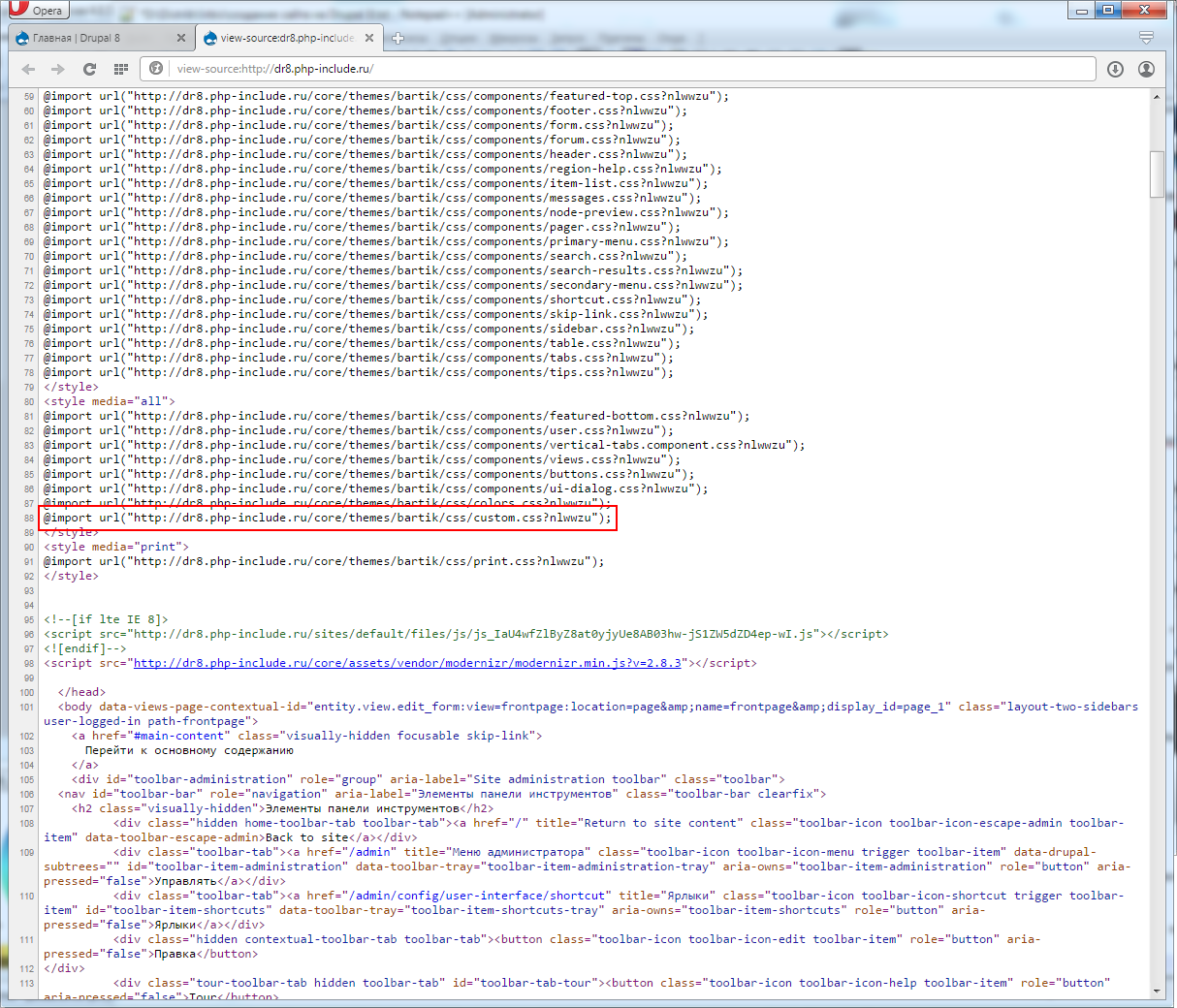Click the print.css import line
This screenshot has height=1008, width=1177.
[x=324, y=561]
